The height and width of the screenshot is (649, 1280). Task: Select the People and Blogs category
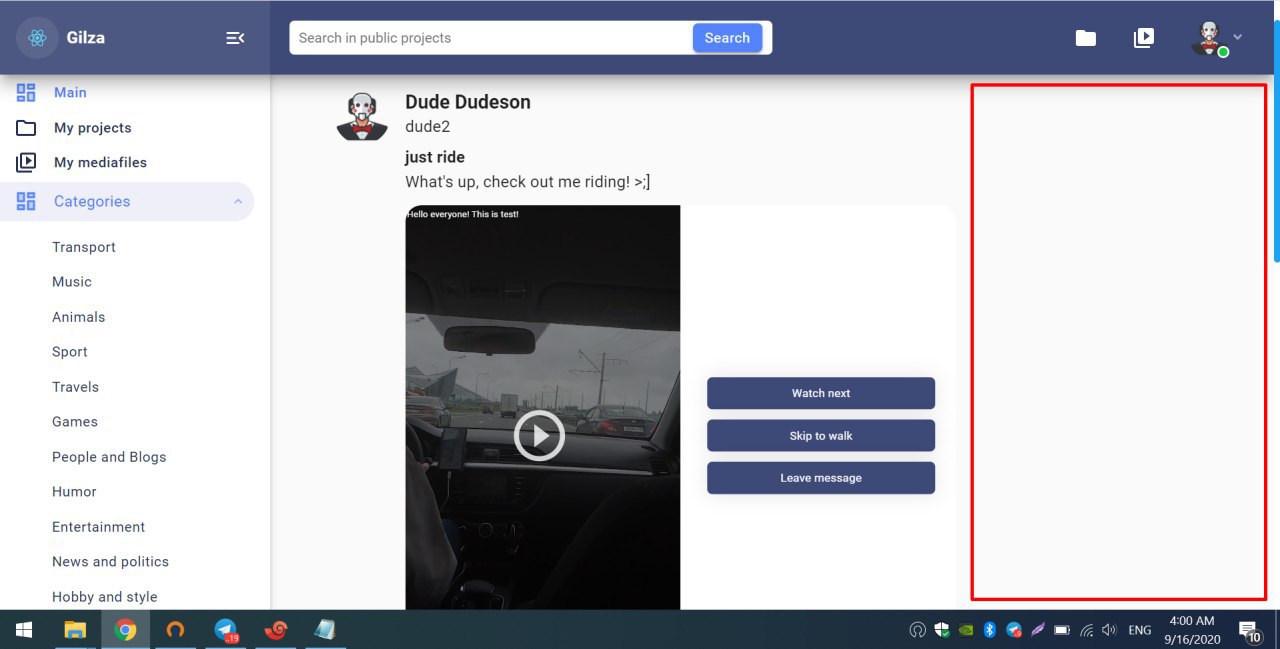click(x=109, y=457)
